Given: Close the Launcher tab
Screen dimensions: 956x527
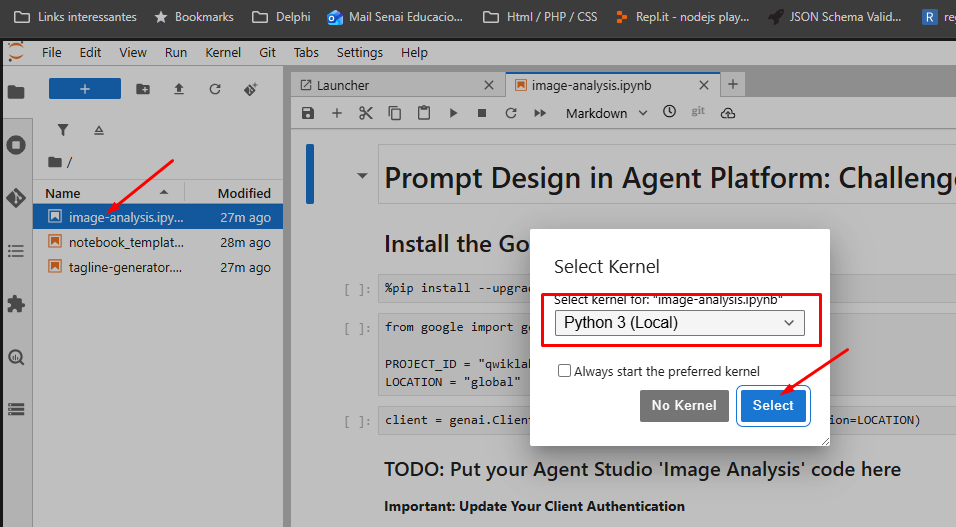Looking at the screenshot, I should point(489,85).
